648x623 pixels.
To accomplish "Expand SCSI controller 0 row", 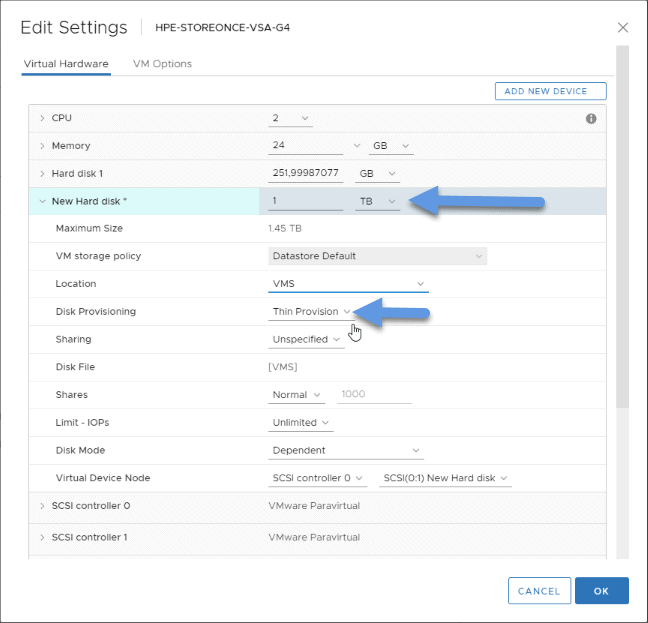I will click(x=42, y=506).
